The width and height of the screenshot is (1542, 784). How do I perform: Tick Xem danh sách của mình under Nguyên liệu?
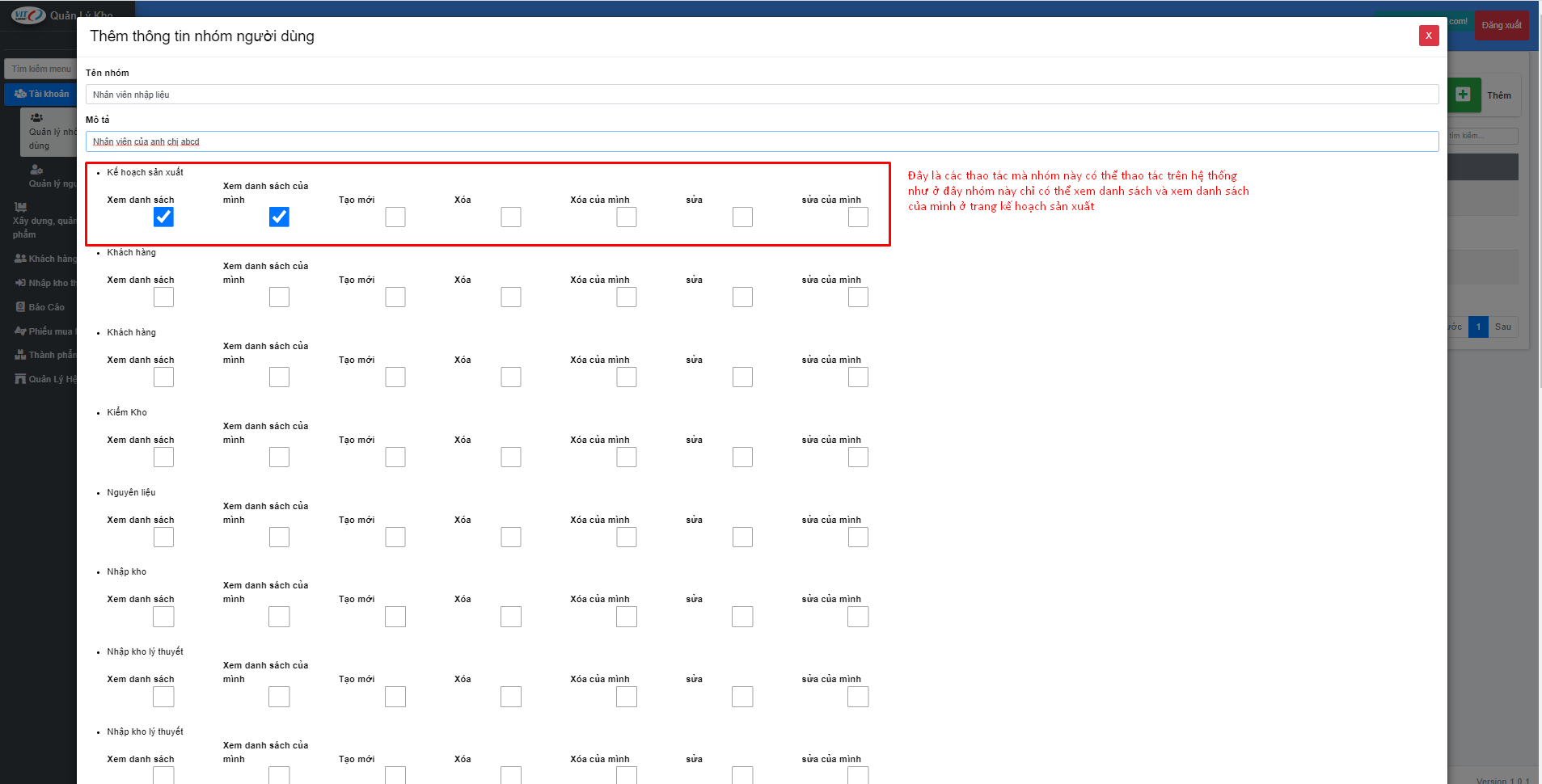click(x=279, y=537)
